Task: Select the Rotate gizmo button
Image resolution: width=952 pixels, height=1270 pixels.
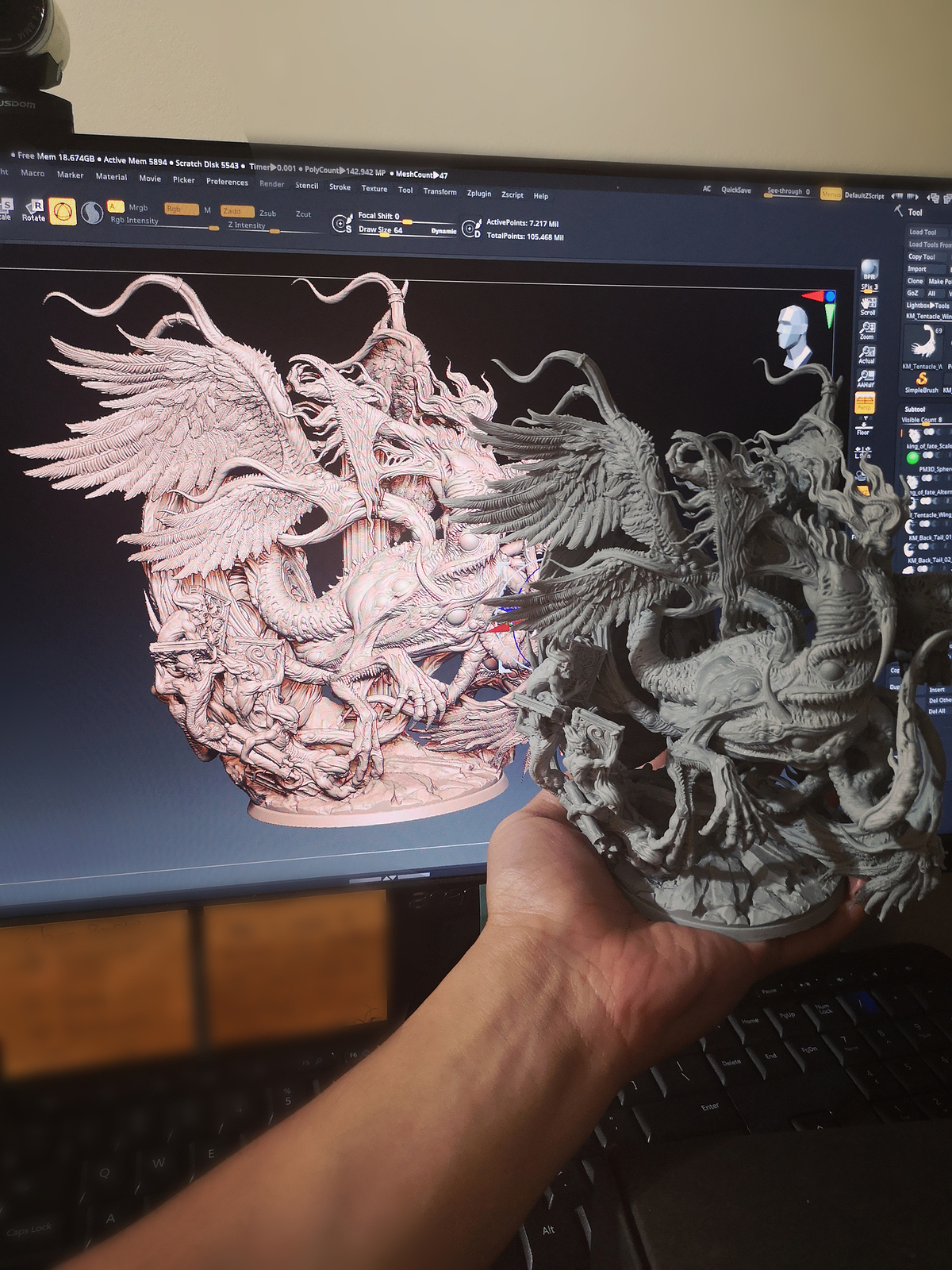Action: [x=33, y=211]
